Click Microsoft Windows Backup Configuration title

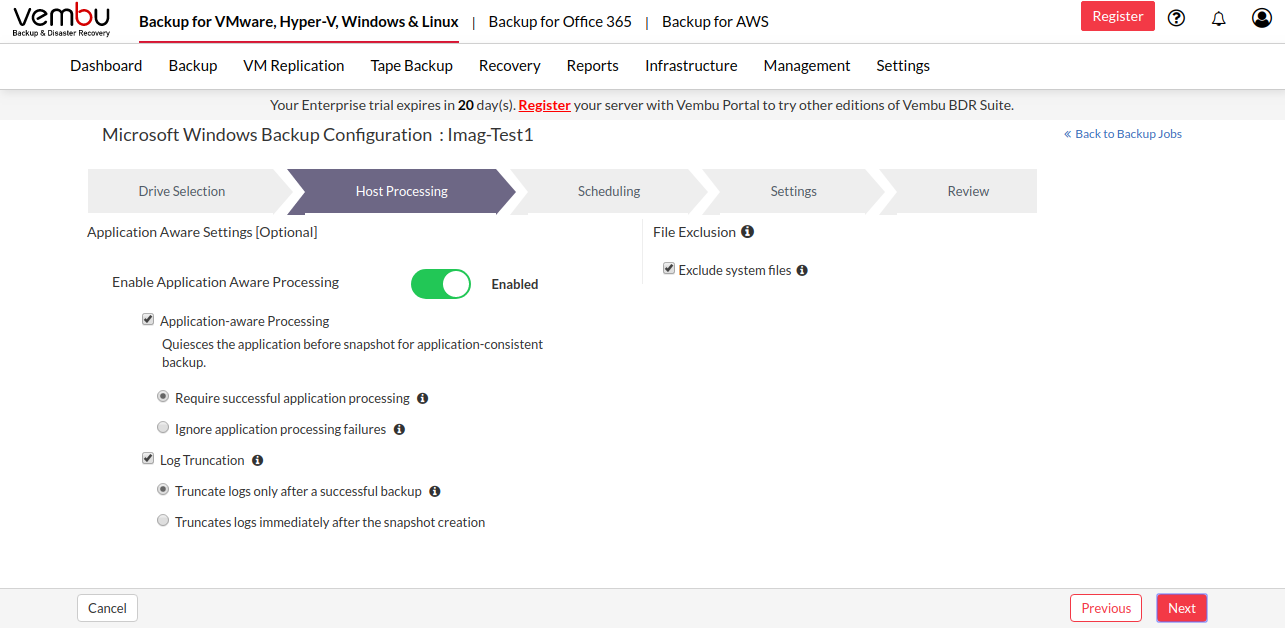(x=318, y=135)
